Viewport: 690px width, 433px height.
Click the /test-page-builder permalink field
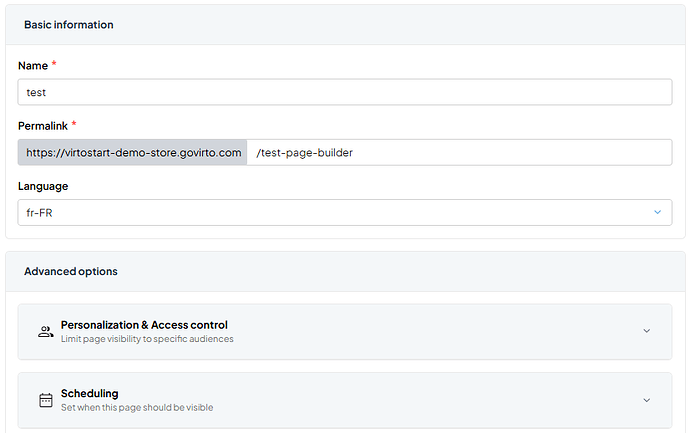(x=459, y=152)
